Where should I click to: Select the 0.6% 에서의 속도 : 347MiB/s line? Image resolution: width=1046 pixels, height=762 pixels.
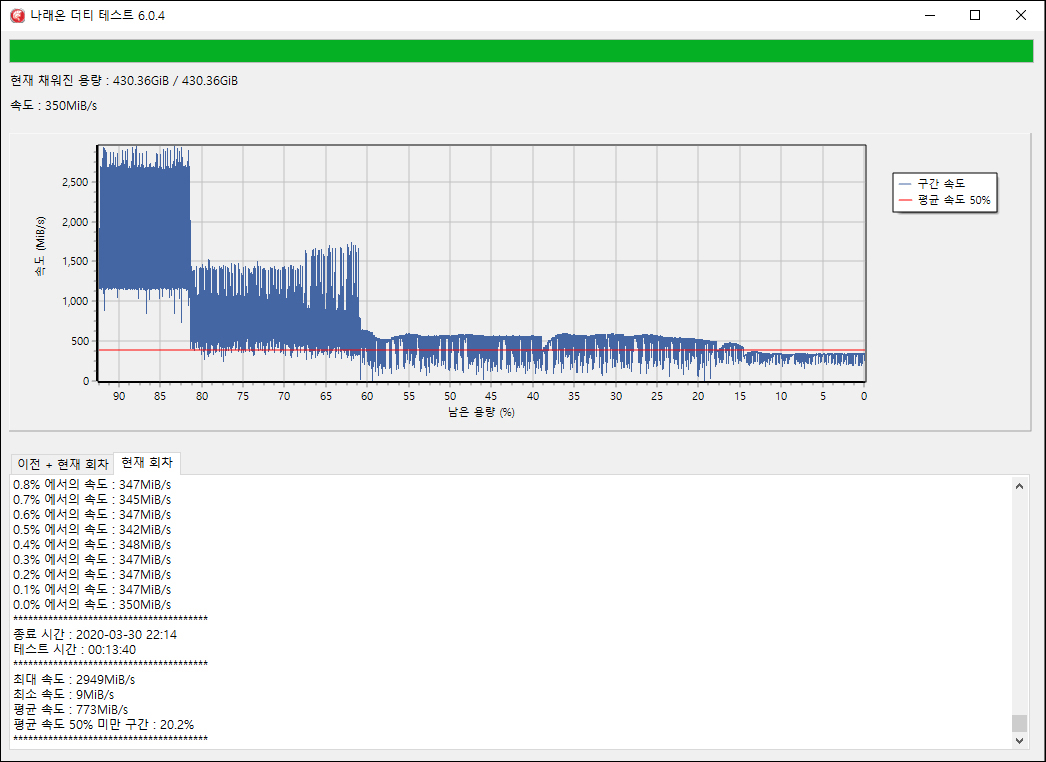tap(92, 514)
